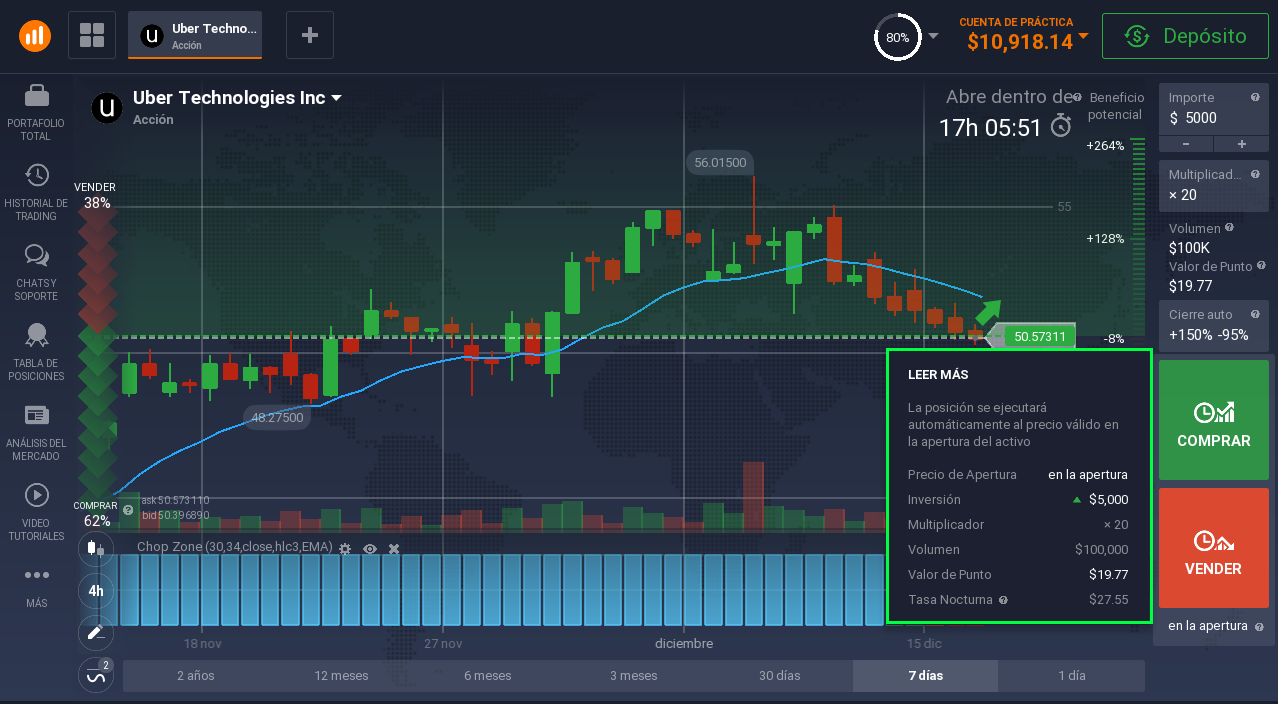Click the help icon beside Abre dentro de

click(x=1077, y=98)
